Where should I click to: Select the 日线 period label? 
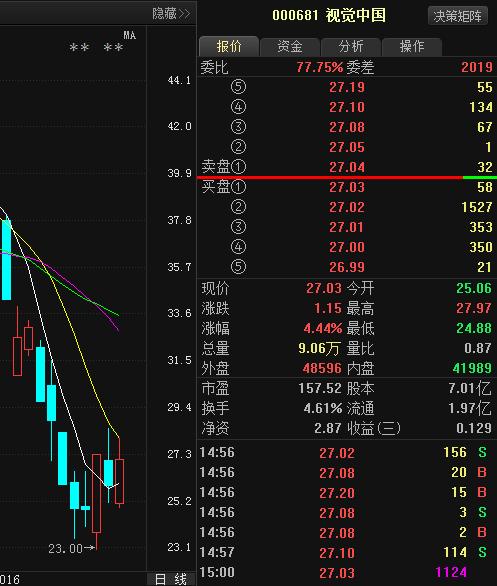(171, 579)
